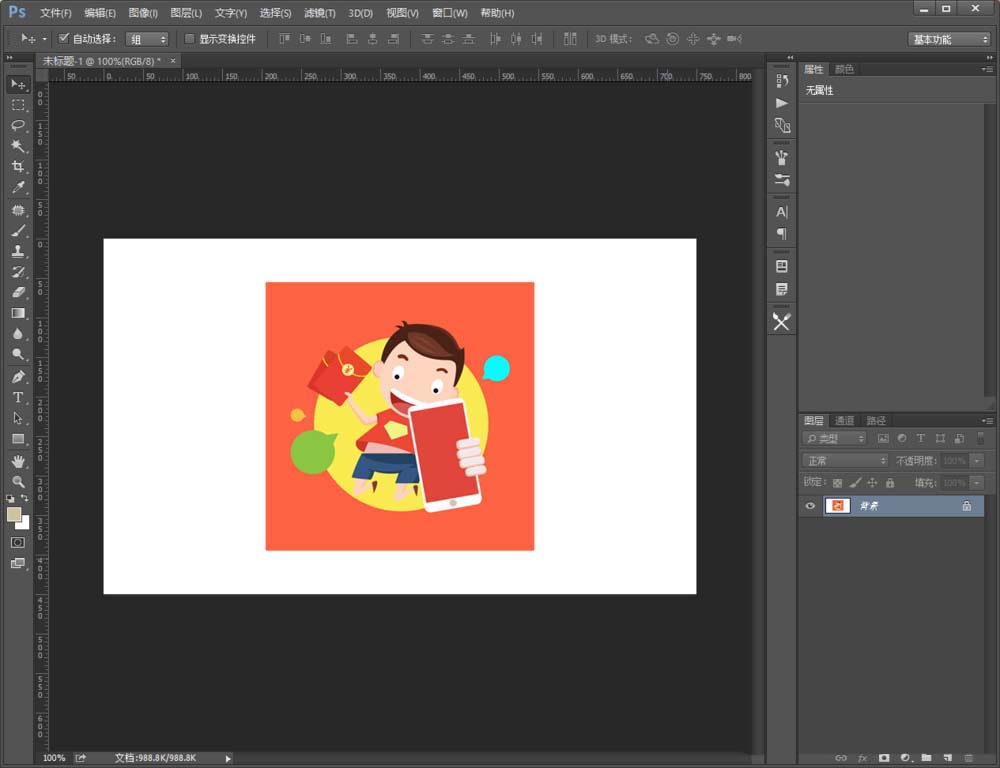
Task: Select the Crop tool
Action: 18,167
